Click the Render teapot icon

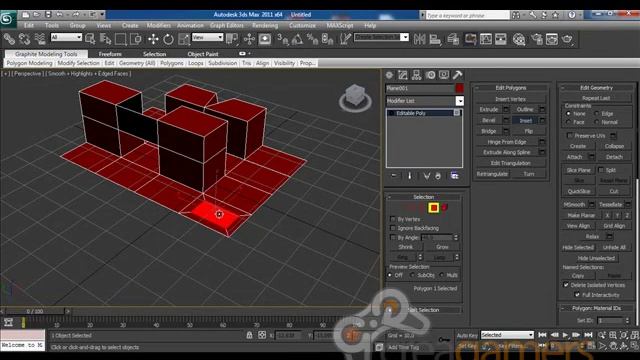point(567,39)
